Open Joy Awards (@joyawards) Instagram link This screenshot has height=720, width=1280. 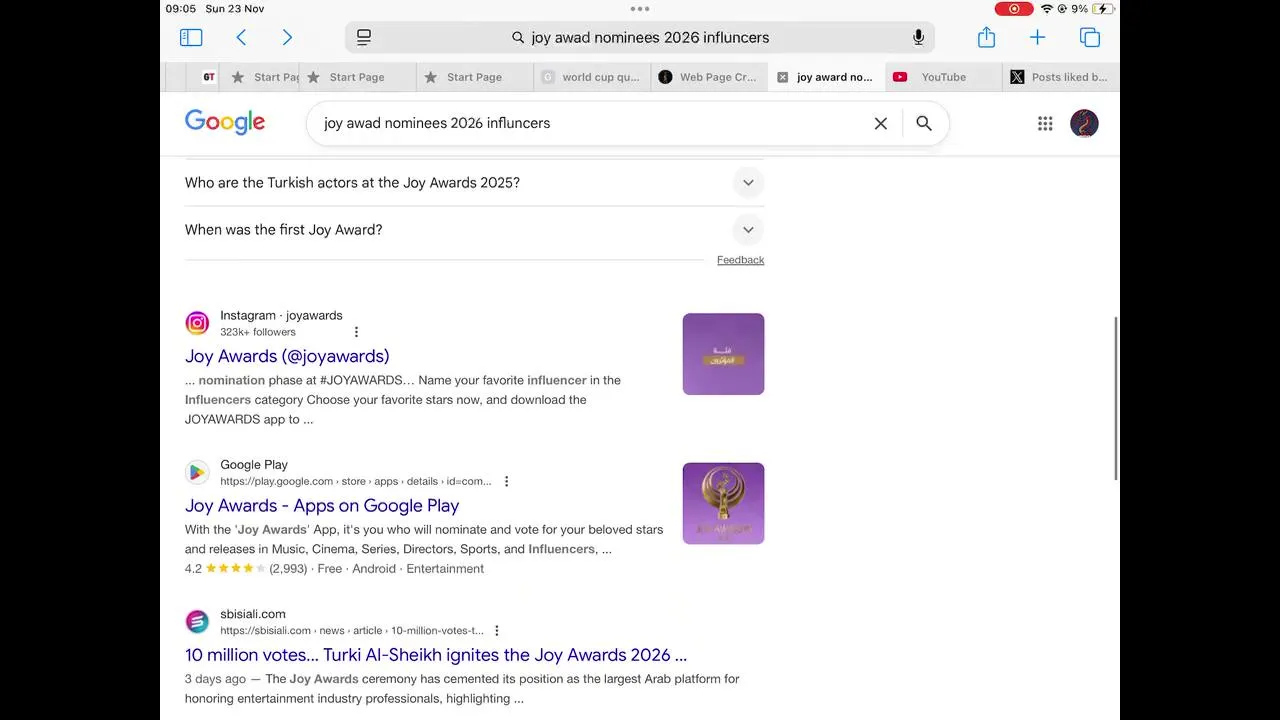287,356
